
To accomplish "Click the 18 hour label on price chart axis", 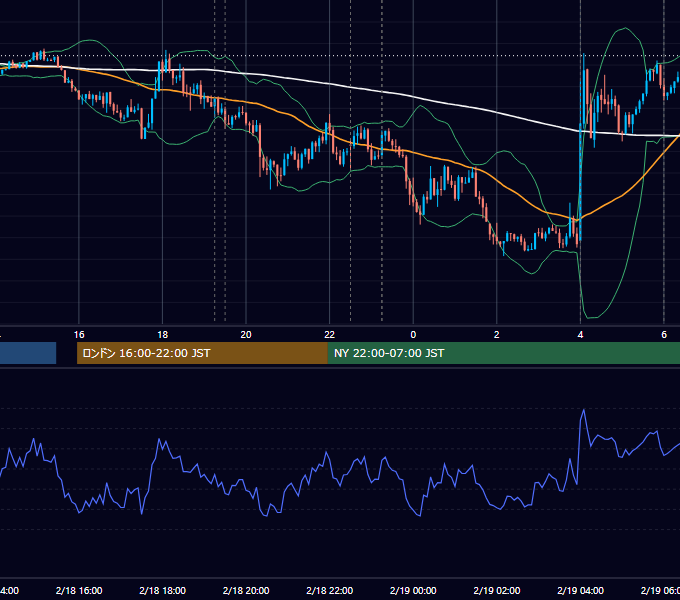I will click(x=163, y=335).
